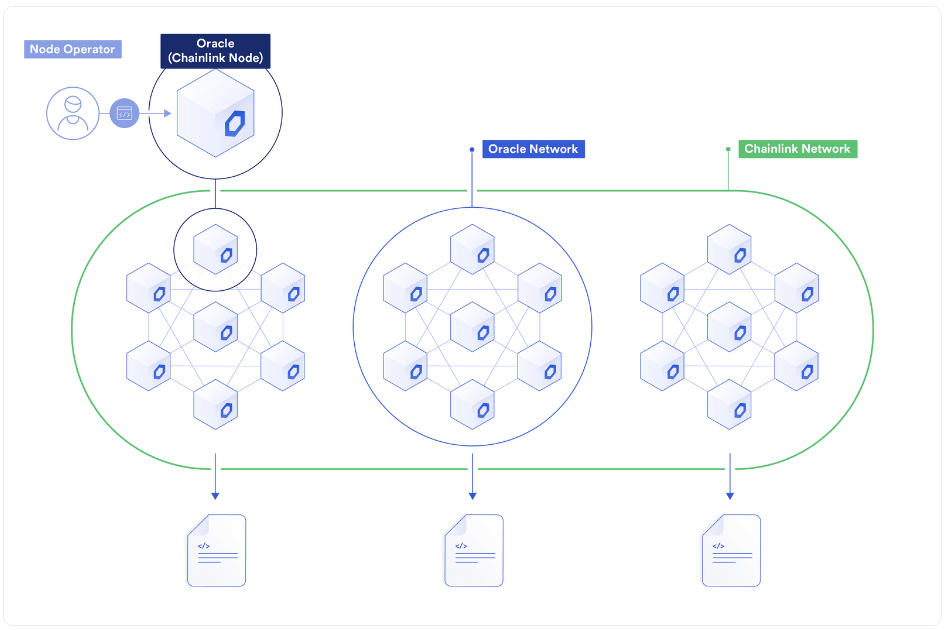Select the Oracle (Chainlink Node) label
This screenshot has width=948, height=630.
point(215,51)
